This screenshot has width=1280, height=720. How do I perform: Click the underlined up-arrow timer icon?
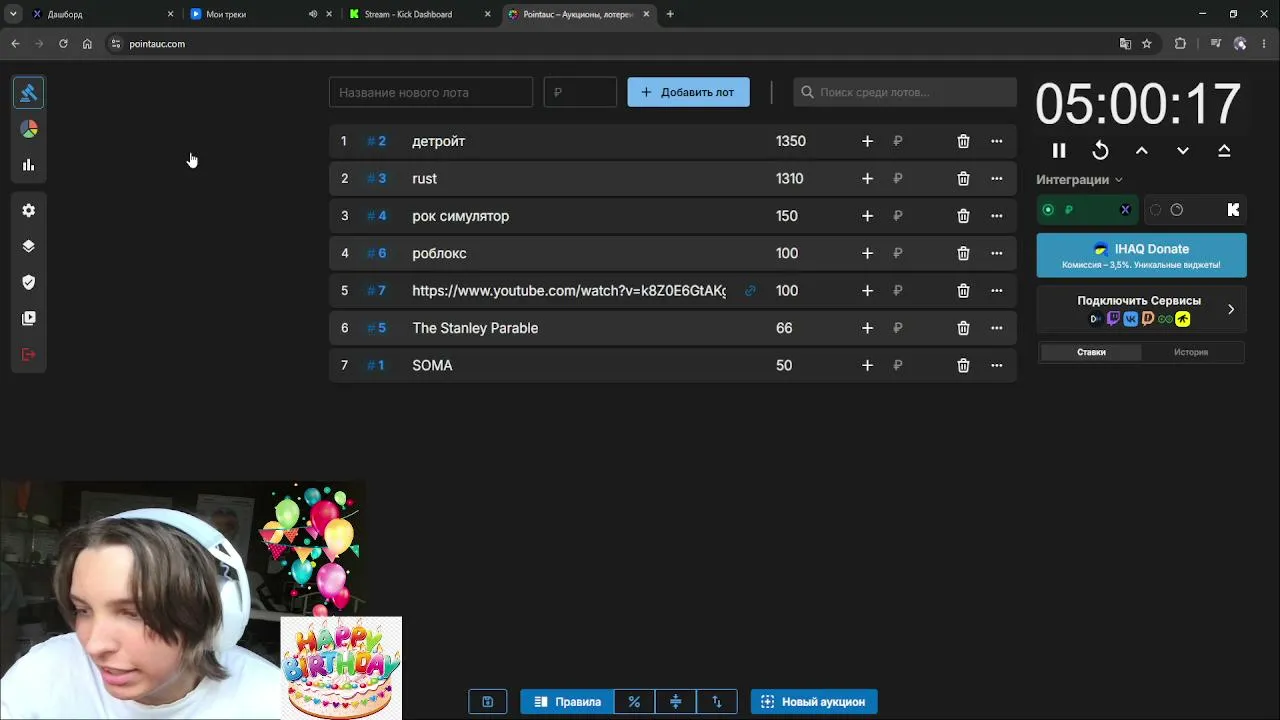coord(1224,151)
